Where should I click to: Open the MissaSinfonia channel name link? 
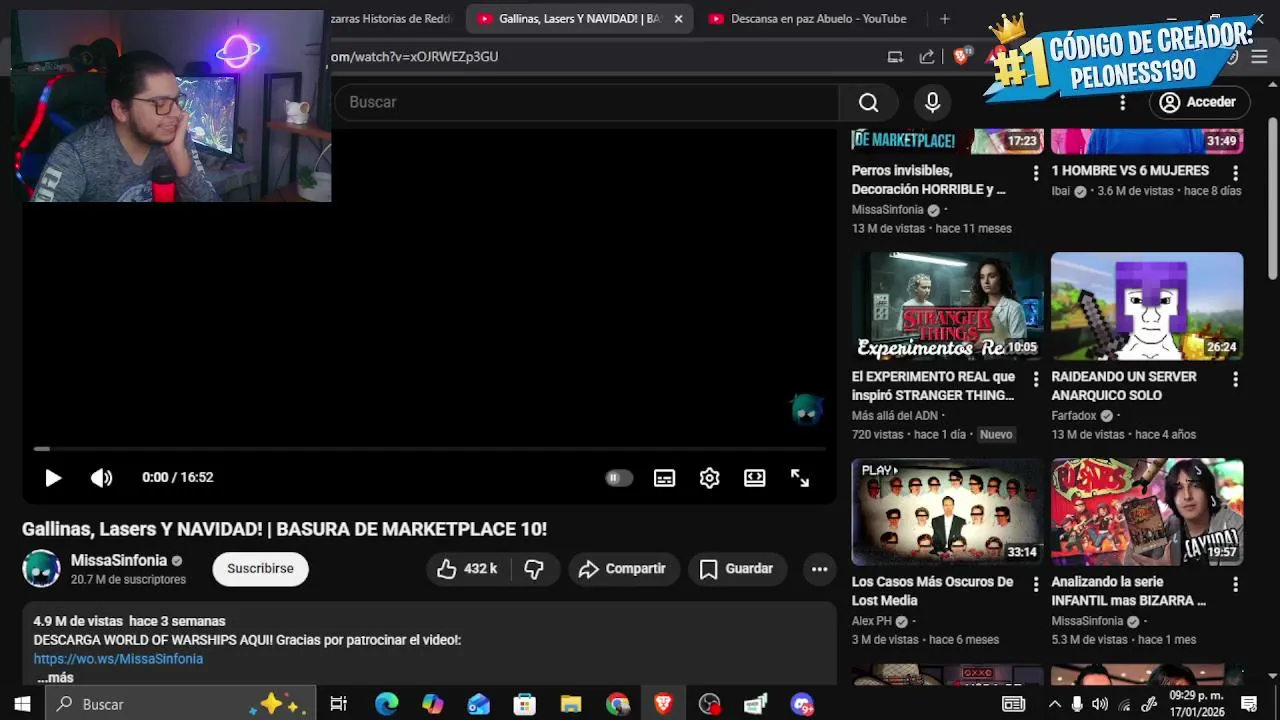pyautogui.click(x=119, y=560)
